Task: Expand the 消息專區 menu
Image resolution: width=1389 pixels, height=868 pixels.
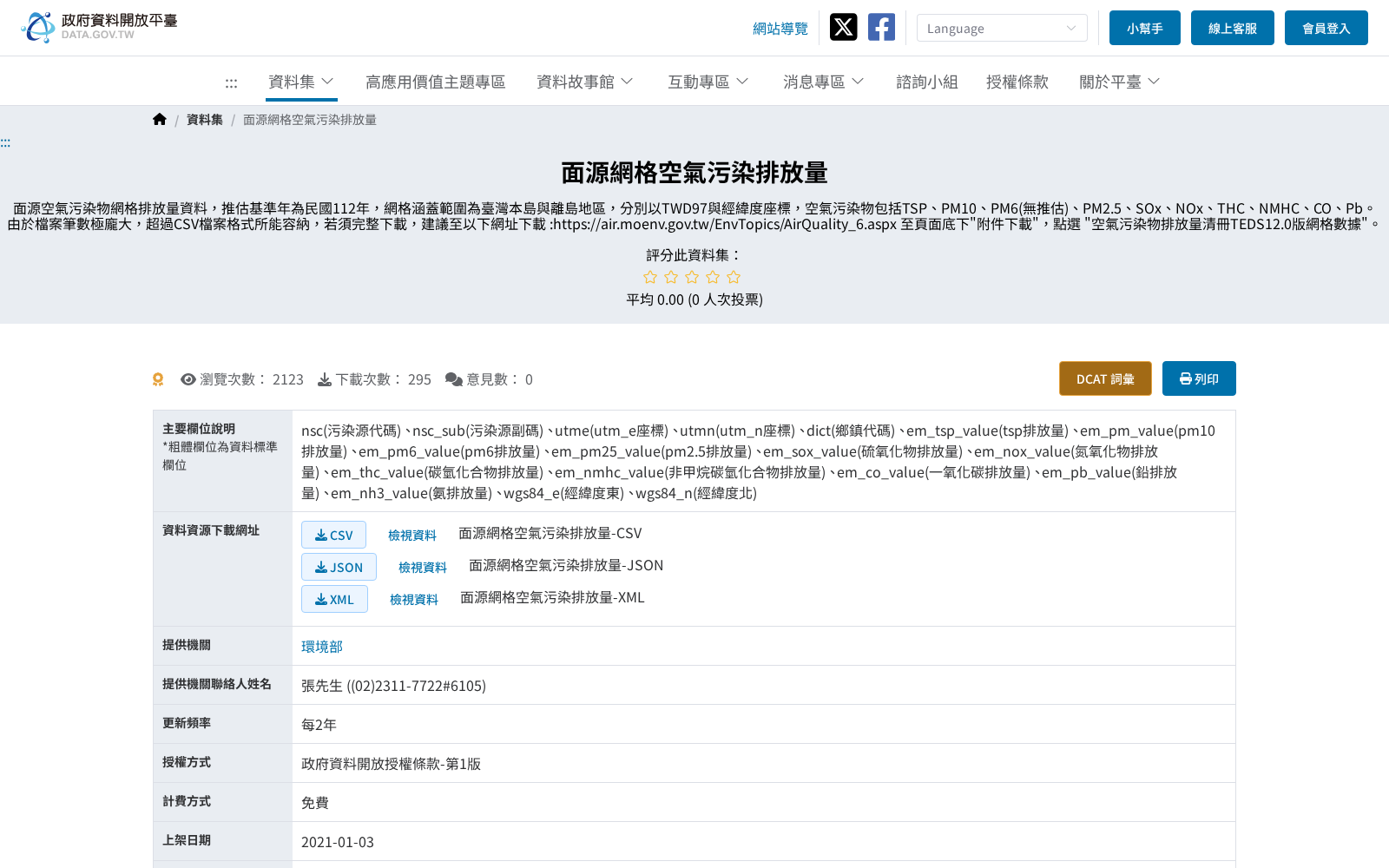Action: pyautogui.click(x=824, y=82)
